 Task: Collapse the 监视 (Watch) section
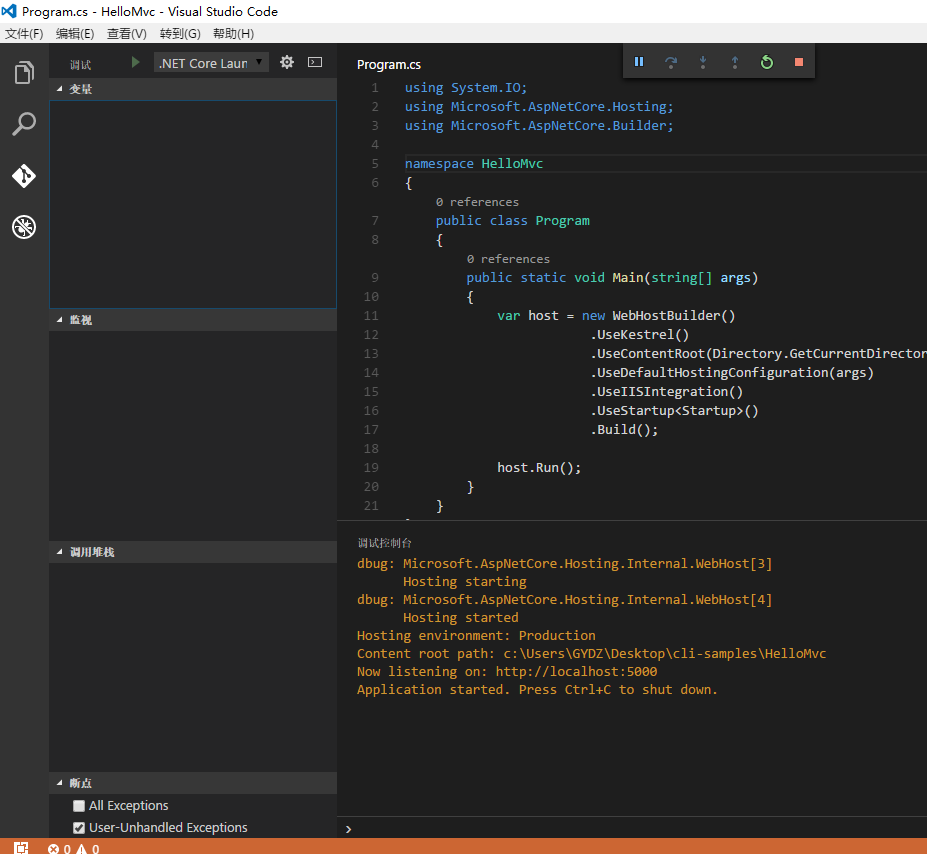pyautogui.click(x=193, y=320)
